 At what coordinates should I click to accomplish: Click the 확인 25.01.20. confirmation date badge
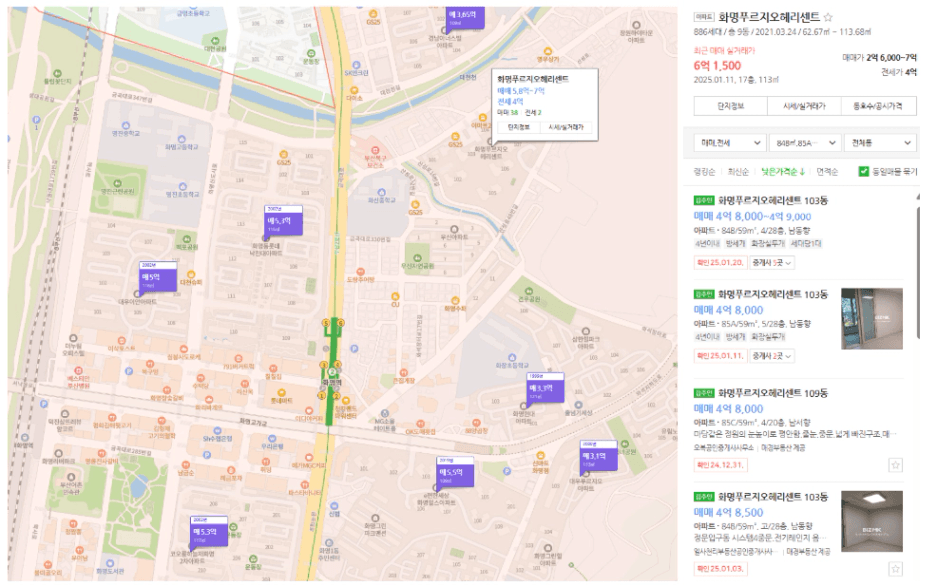tap(720, 263)
